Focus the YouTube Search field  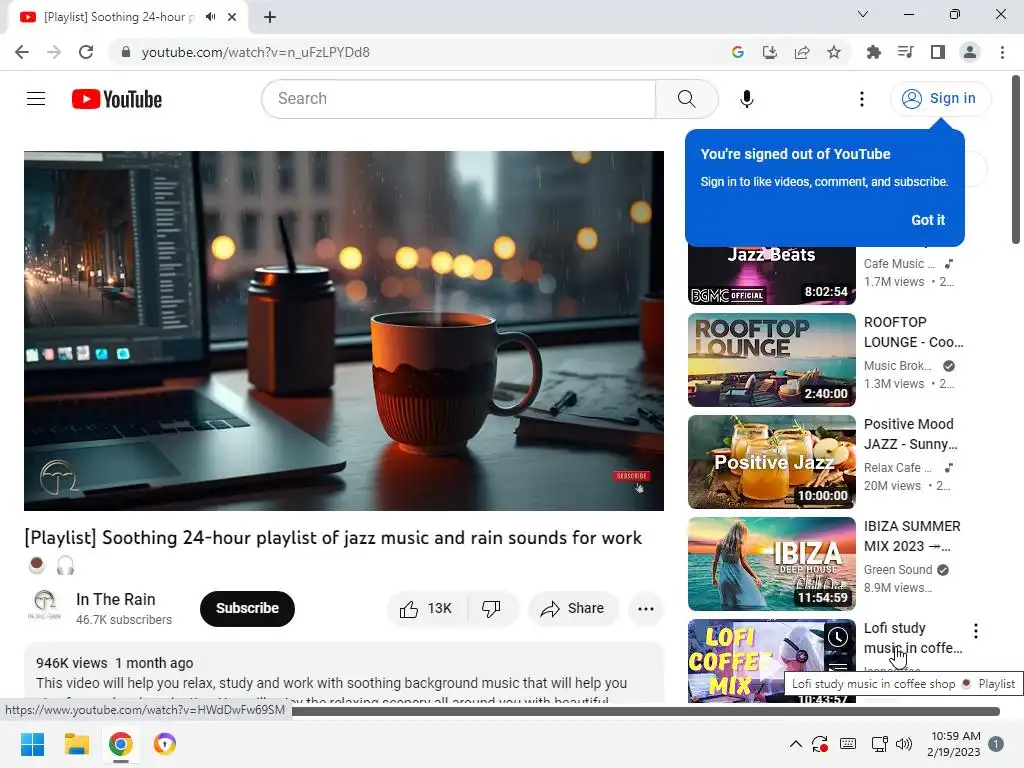point(460,99)
